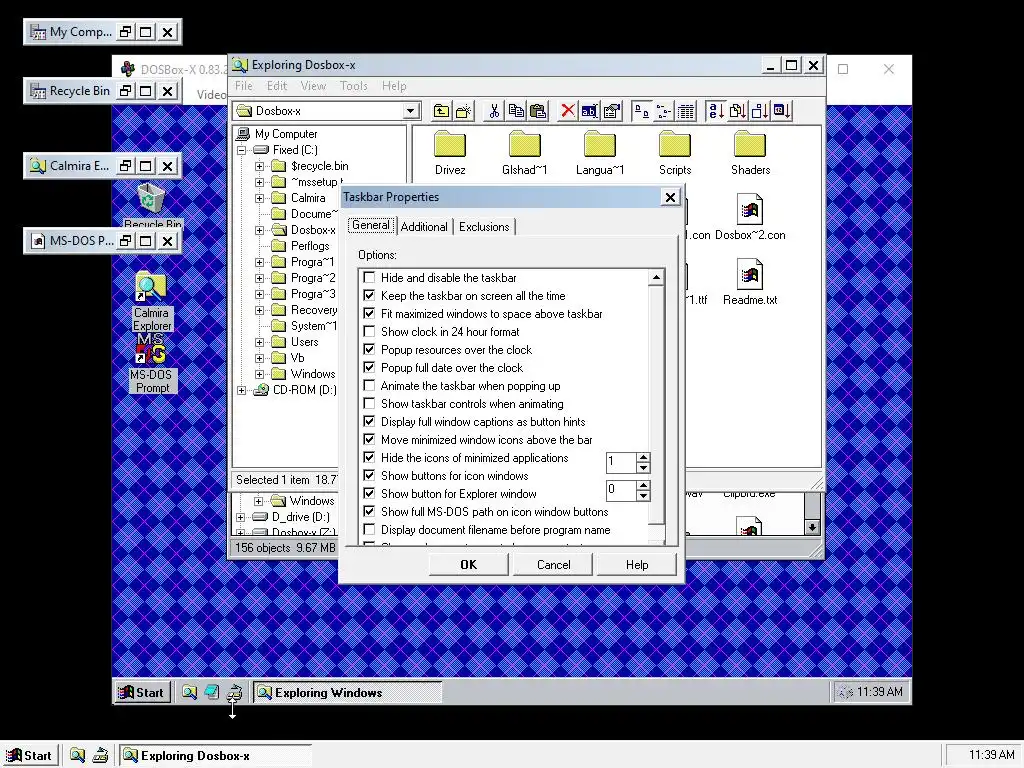The height and width of the screenshot is (768, 1024).
Task: Expand the Vb folder node
Action: click(x=259, y=358)
